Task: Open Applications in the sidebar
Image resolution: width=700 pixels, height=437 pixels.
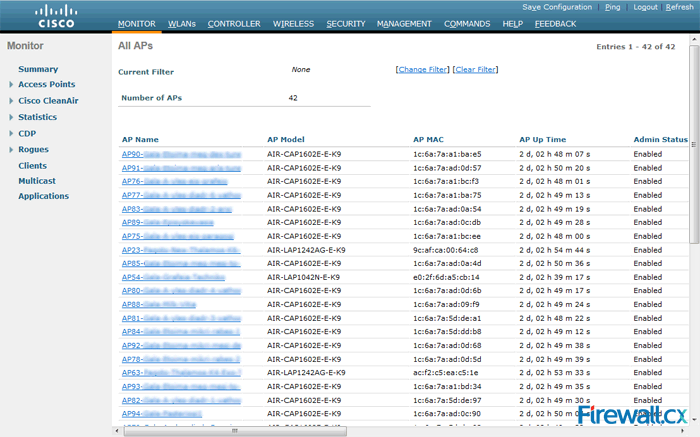Action: 43,196
